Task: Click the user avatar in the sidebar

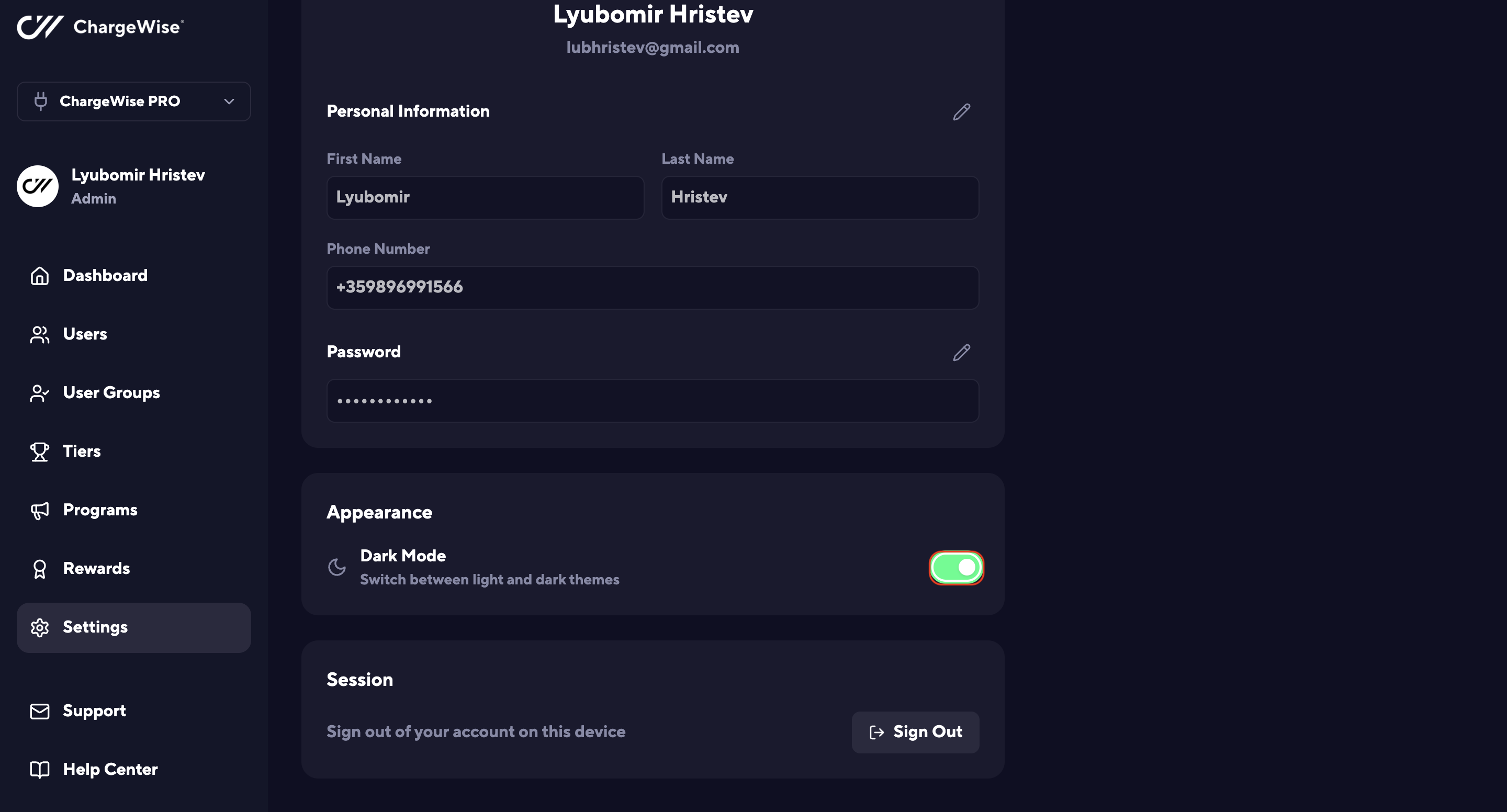Action: [x=38, y=186]
